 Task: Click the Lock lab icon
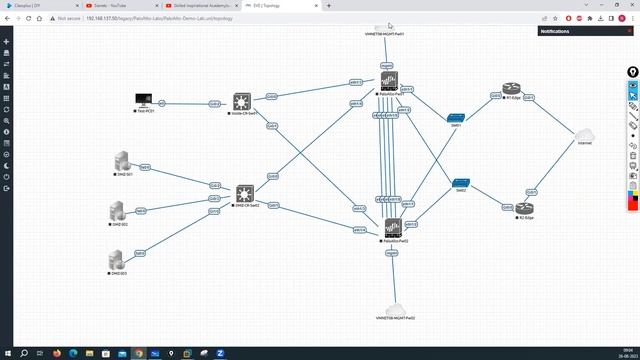pos(6,155)
